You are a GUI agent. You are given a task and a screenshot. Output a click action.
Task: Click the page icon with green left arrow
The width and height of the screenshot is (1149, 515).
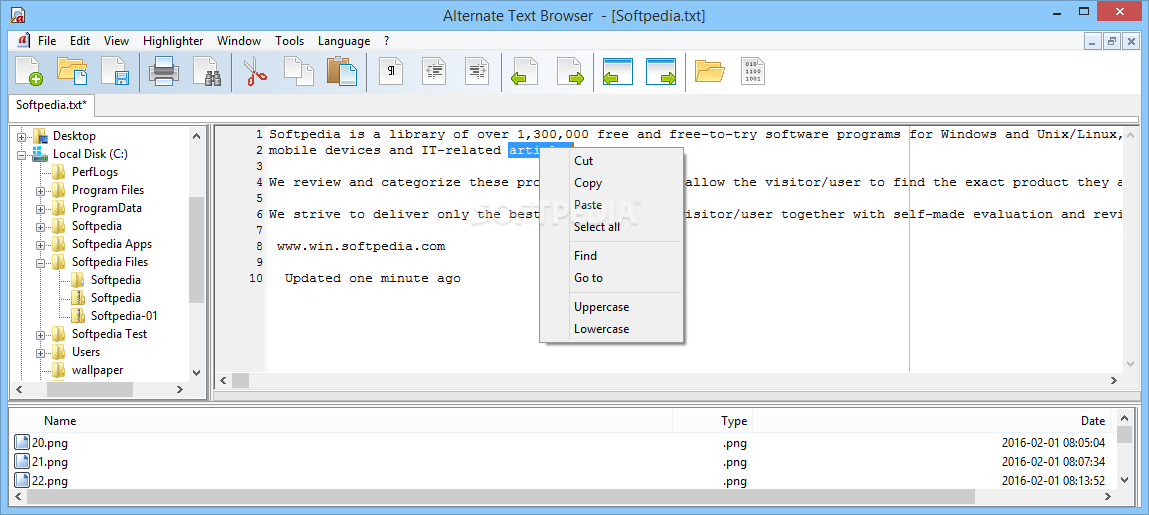tap(525, 72)
